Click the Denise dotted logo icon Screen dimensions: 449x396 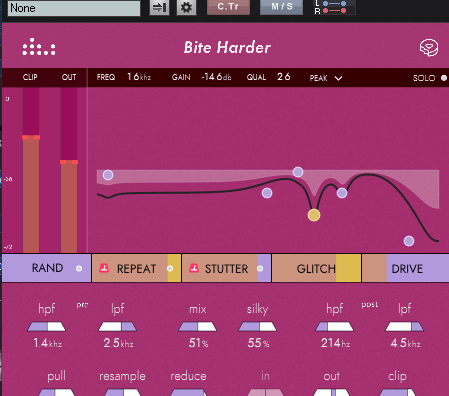coord(39,47)
